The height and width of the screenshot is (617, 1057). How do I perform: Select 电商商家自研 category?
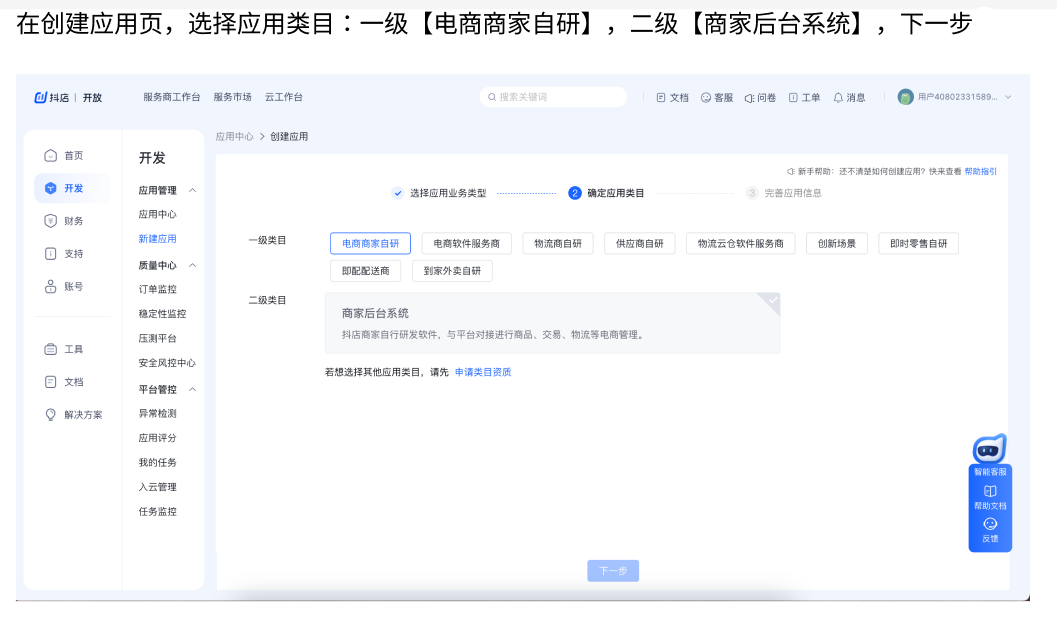pos(370,243)
